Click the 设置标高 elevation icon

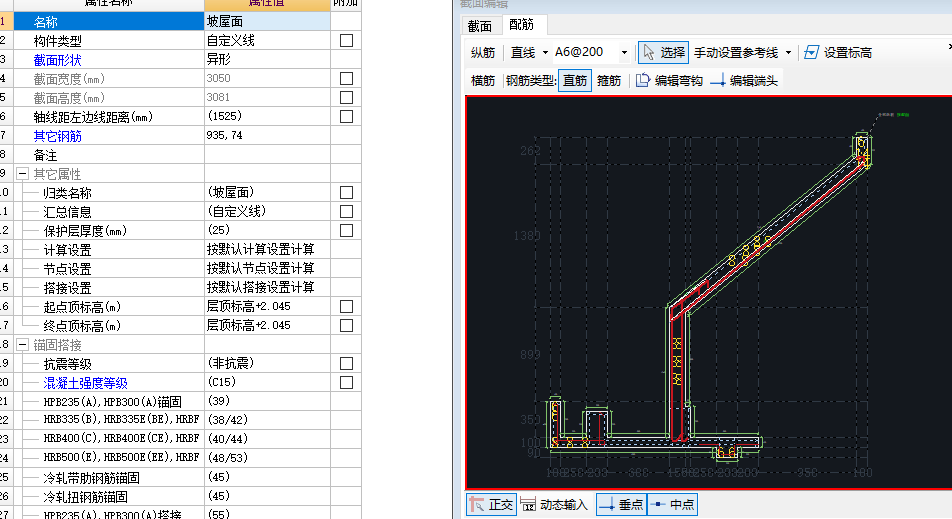point(812,53)
